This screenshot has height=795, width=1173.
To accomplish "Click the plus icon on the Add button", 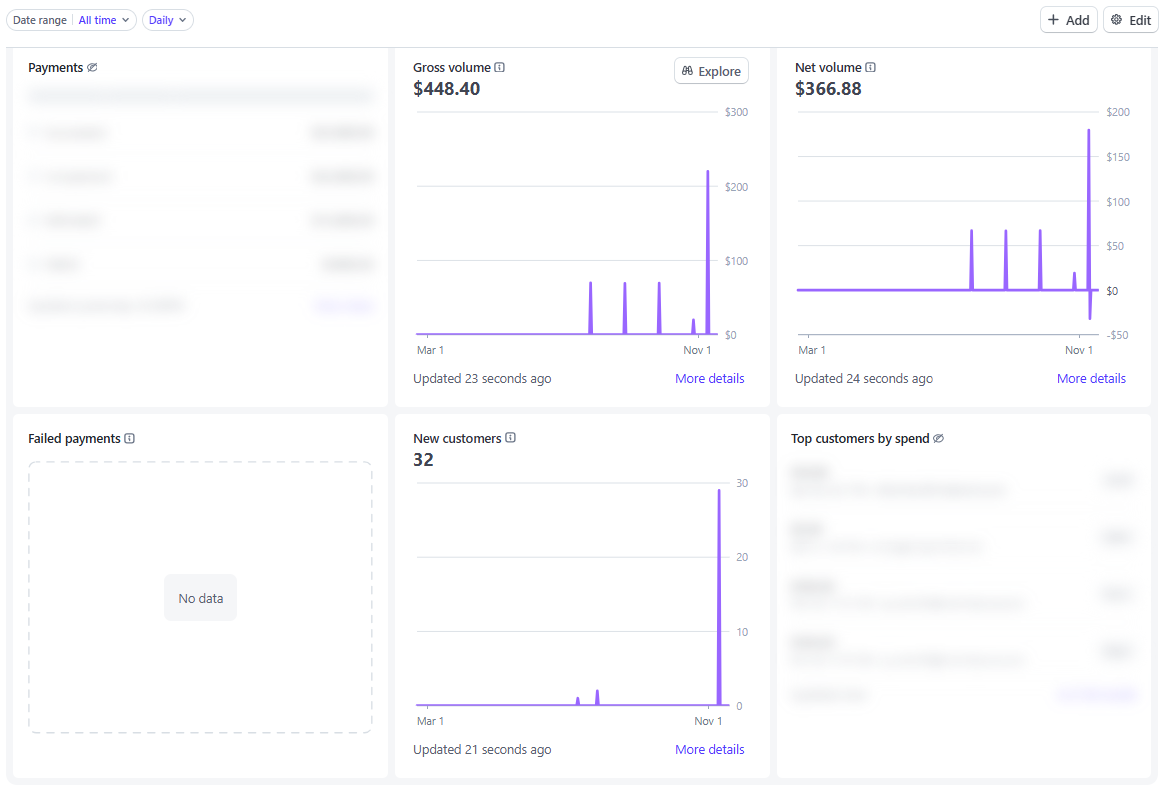I will click(x=1054, y=19).
